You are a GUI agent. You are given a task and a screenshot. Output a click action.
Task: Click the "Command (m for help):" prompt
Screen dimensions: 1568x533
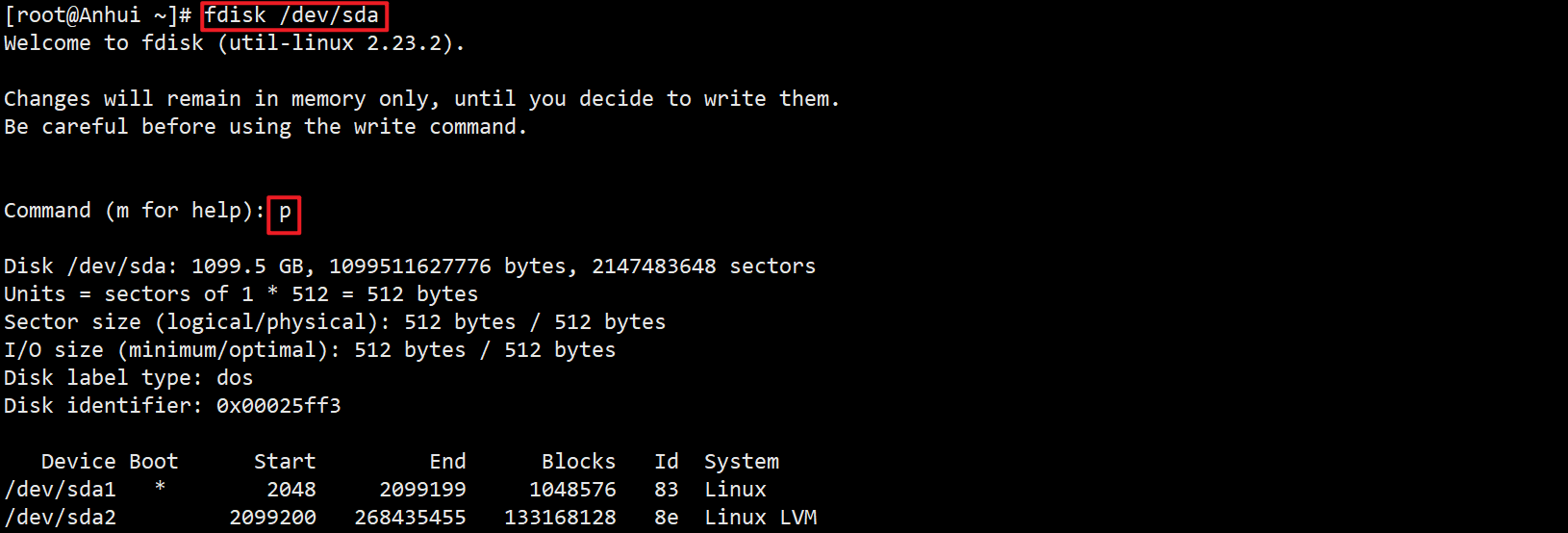click(x=134, y=211)
